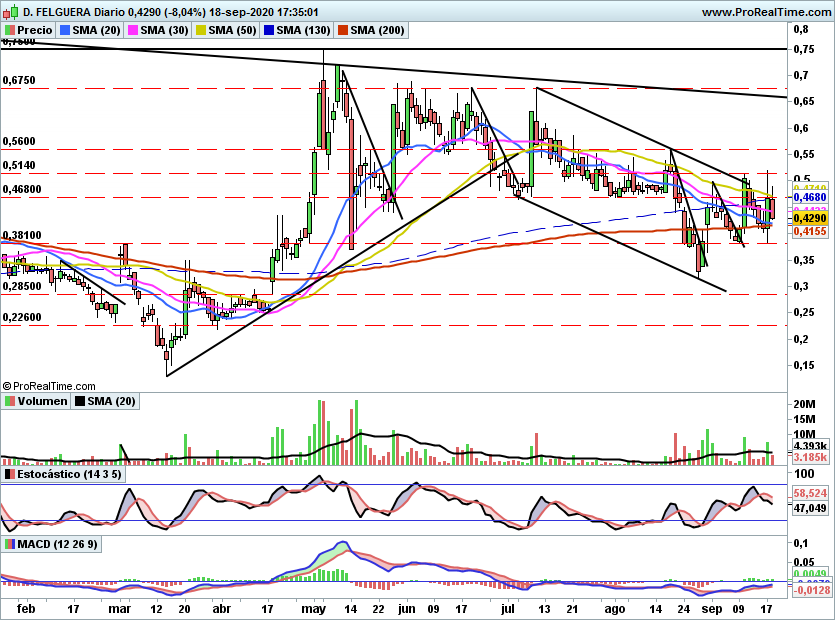The height and width of the screenshot is (620, 835).
Task: Click the 0,4155 red price axis label
Action: [809, 231]
